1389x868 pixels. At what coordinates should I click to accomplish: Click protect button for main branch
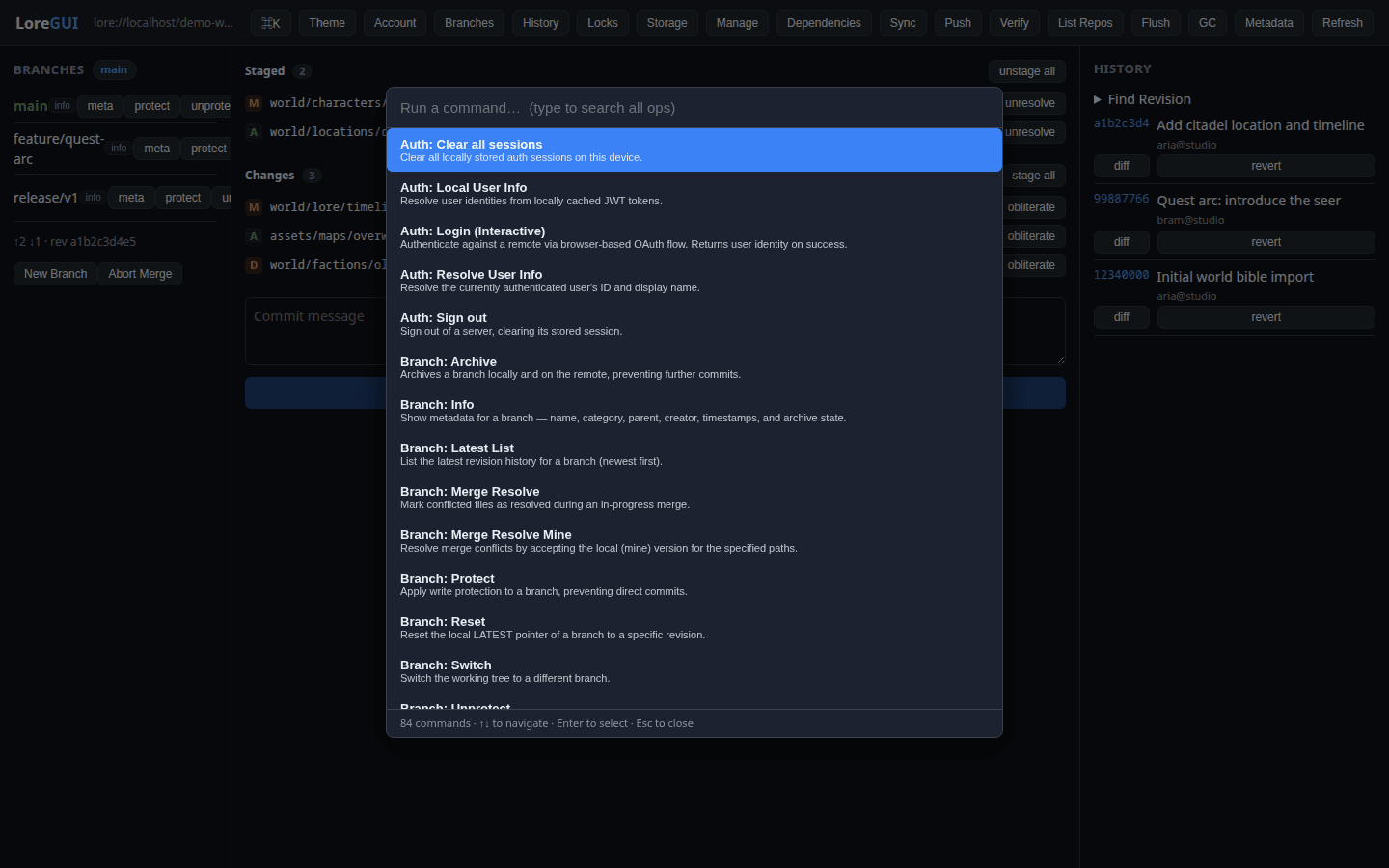point(151,106)
